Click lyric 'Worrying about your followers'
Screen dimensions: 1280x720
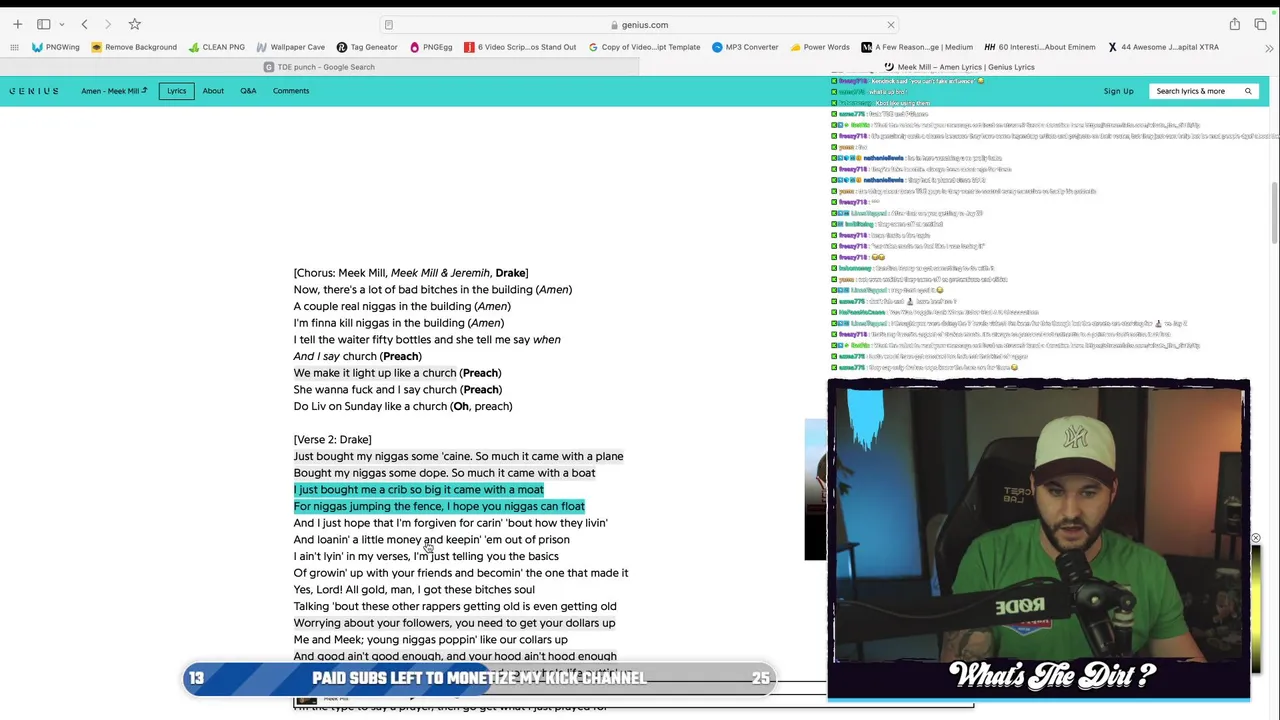[454, 623]
